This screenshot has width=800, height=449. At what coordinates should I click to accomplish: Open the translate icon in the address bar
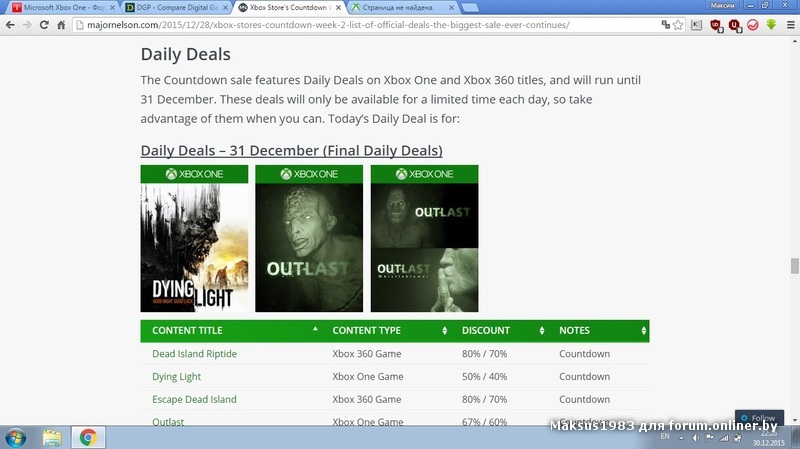pos(665,24)
